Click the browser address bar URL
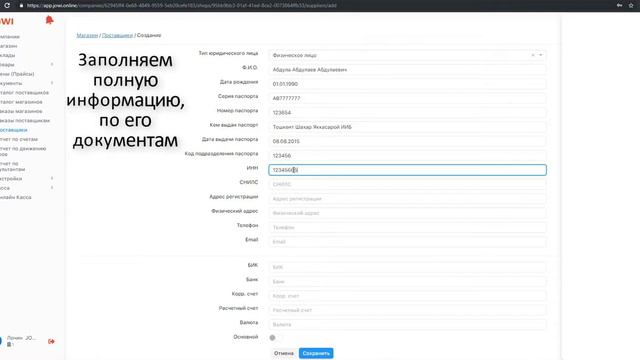This screenshot has width=640, height=360. [182, 6]
